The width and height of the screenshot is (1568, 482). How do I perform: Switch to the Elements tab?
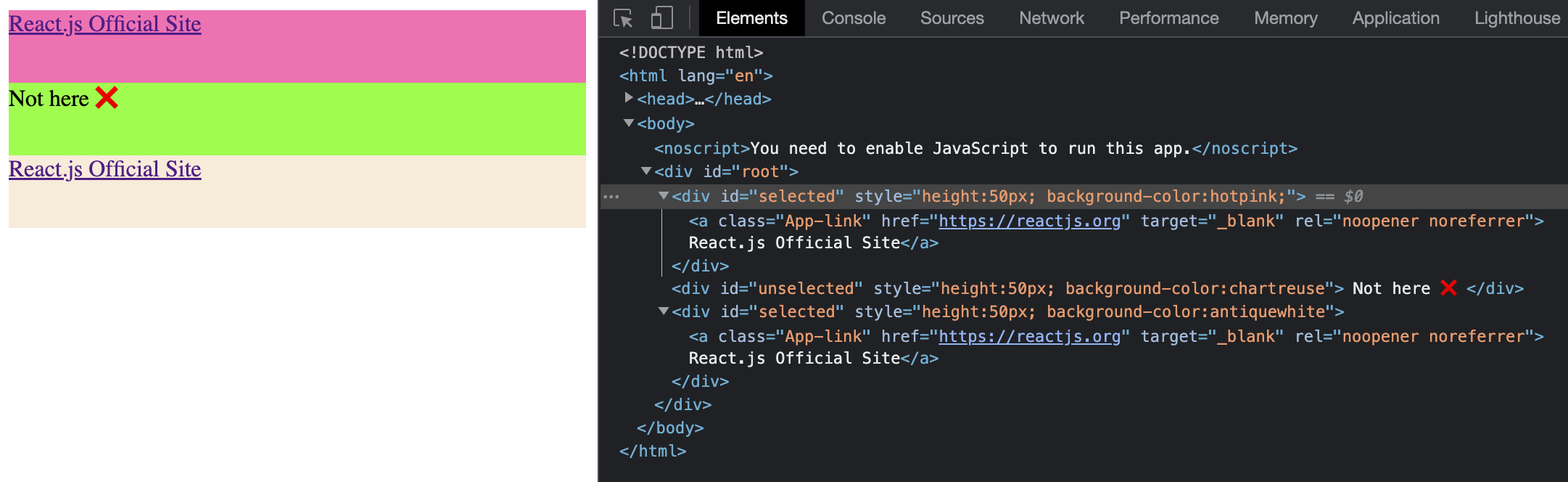(751, 18)
